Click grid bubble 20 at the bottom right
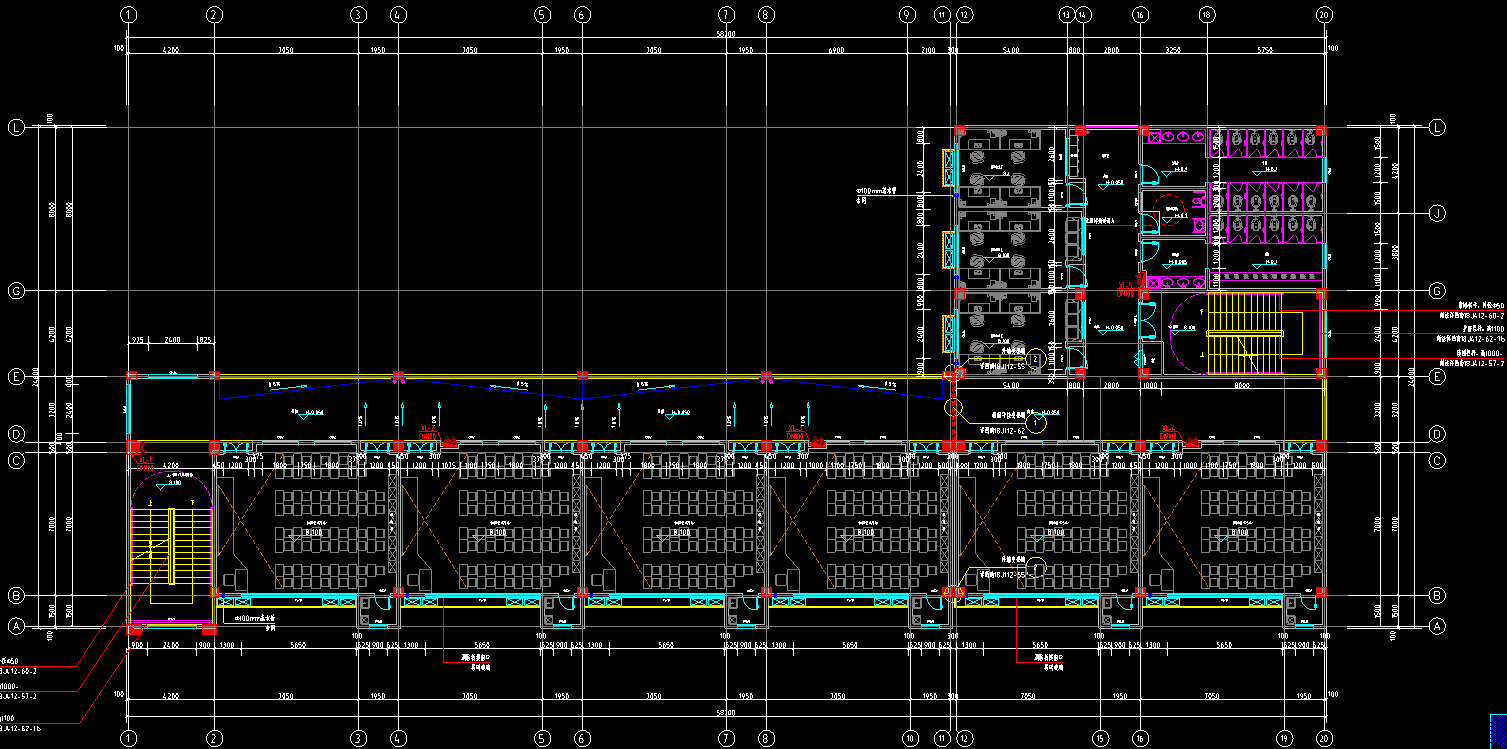 point(1325,738)
